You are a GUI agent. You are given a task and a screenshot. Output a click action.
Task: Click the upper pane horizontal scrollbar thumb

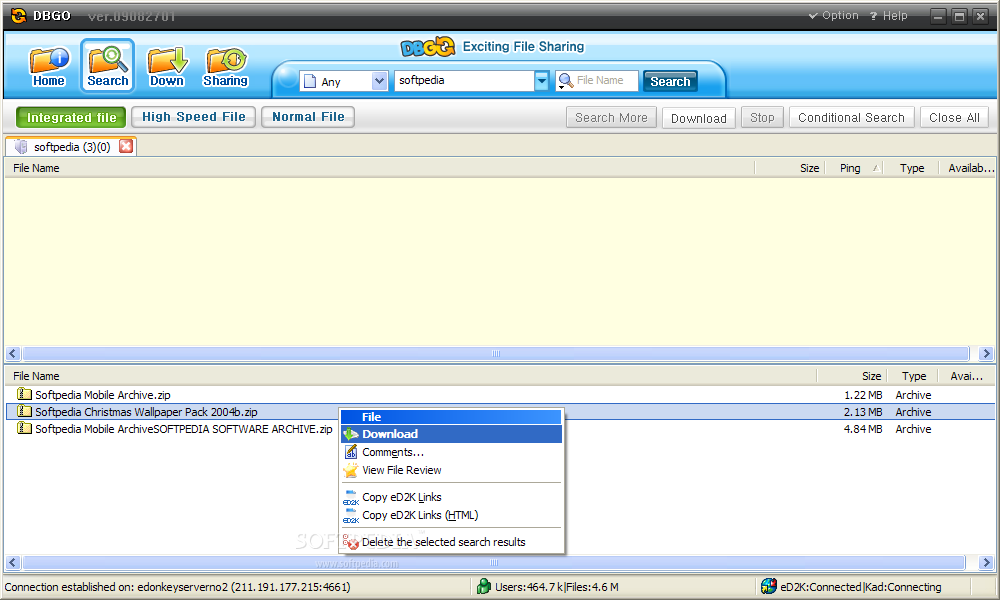(x=496, y=353)
